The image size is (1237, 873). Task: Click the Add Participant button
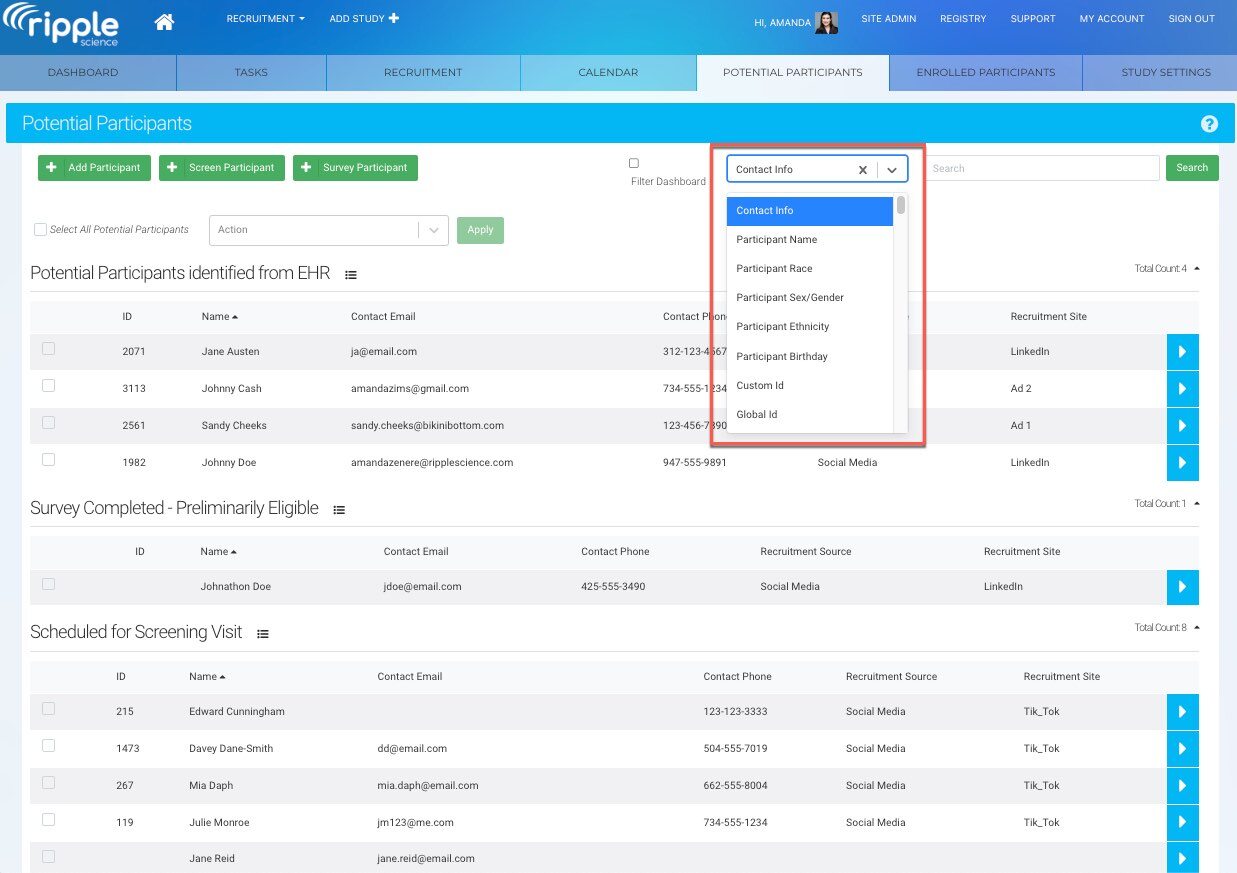pyautogui.click(x=95, y=168)
